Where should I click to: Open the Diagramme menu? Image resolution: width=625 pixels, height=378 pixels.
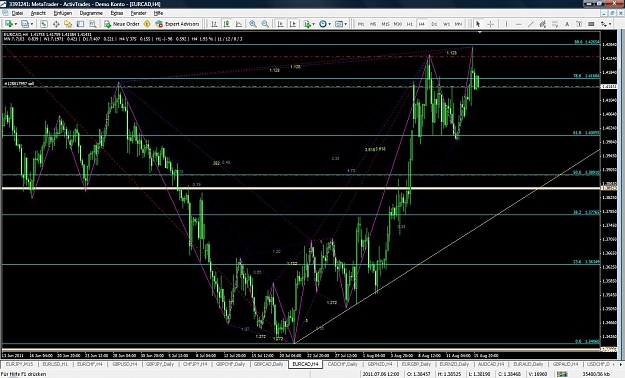click(91, 13)
